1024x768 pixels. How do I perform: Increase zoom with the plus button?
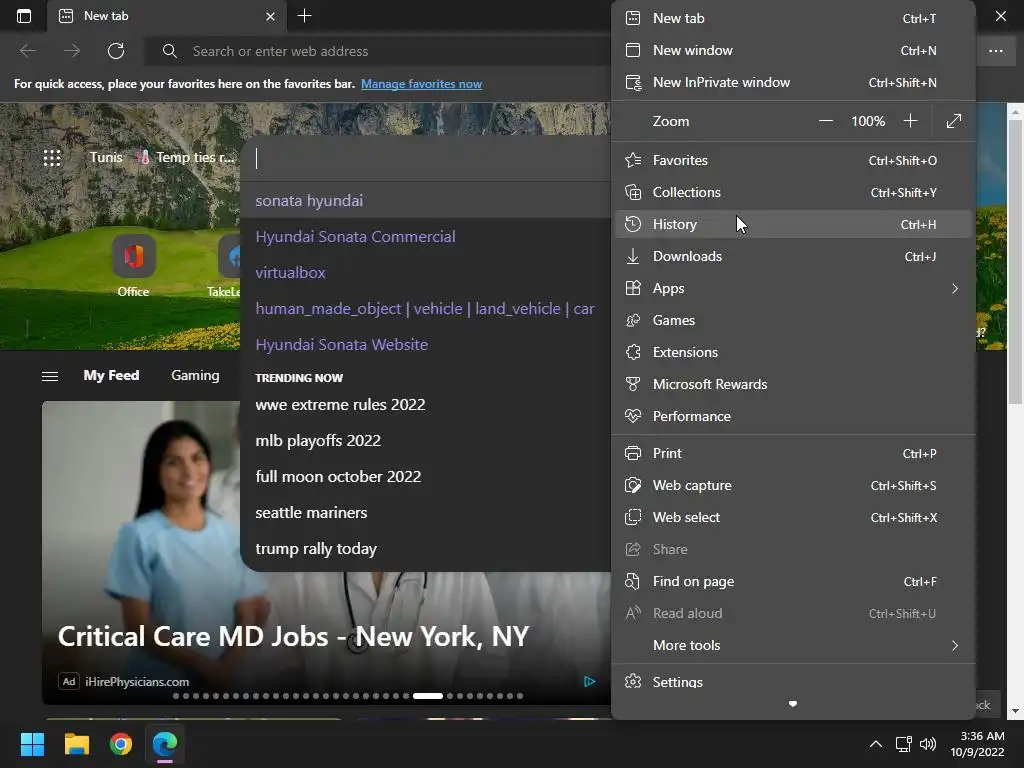(910, 121)
